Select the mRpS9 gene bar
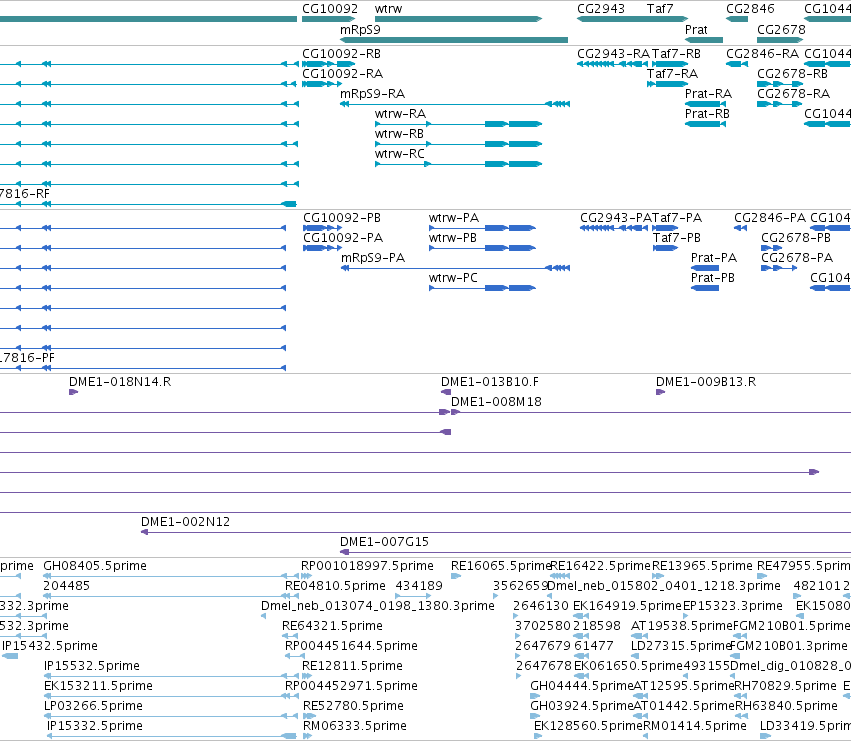Viewport: 851px width, 741px height. tap(454, 40)
